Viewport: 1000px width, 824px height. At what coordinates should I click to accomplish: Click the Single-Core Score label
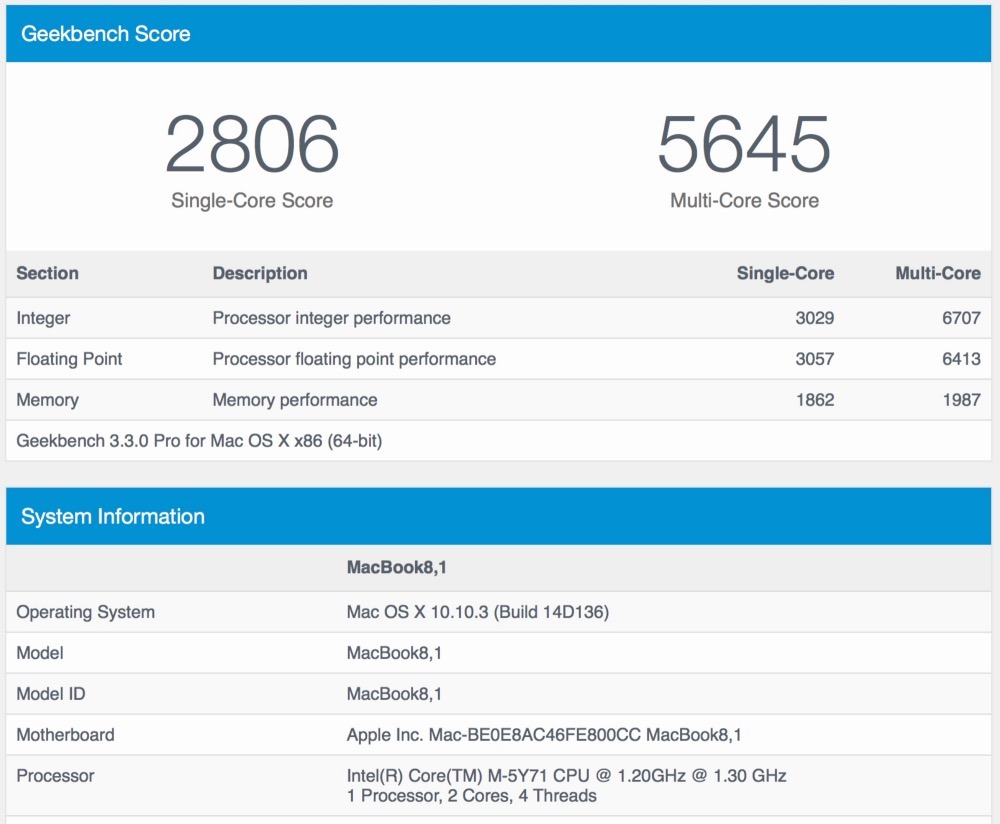pos(252,200)
